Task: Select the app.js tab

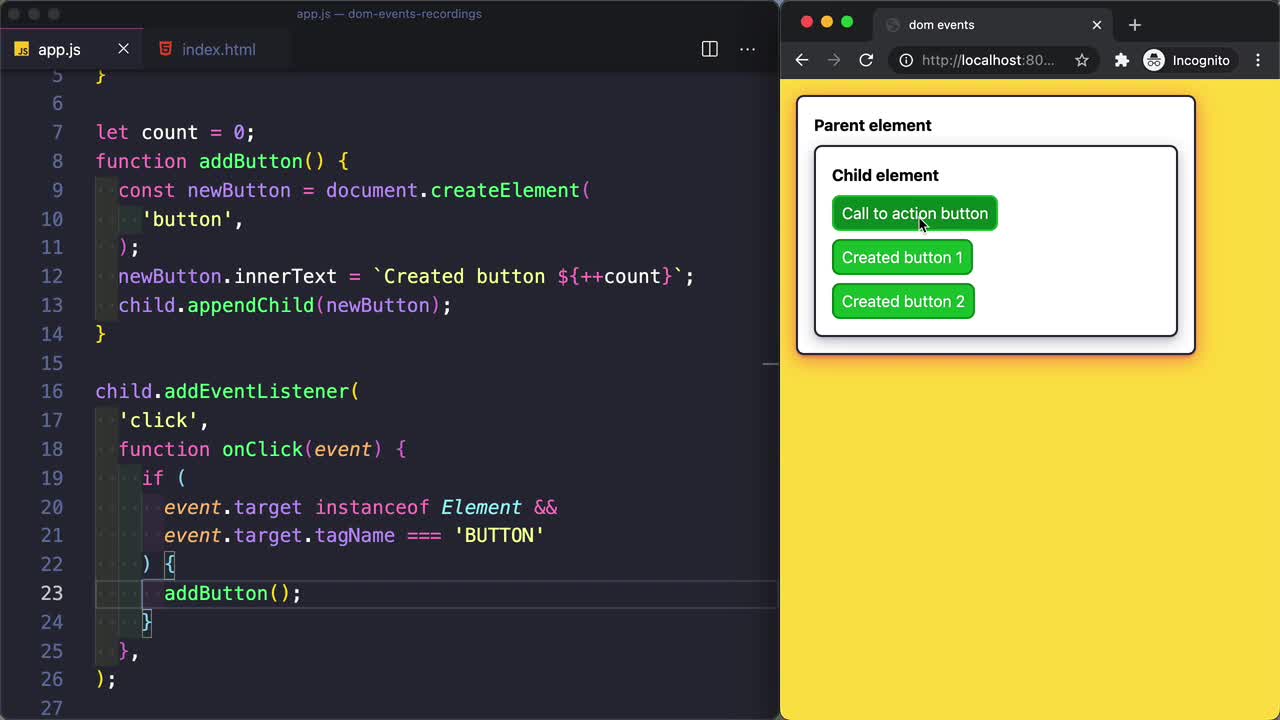Action: (x=59, y=49)
